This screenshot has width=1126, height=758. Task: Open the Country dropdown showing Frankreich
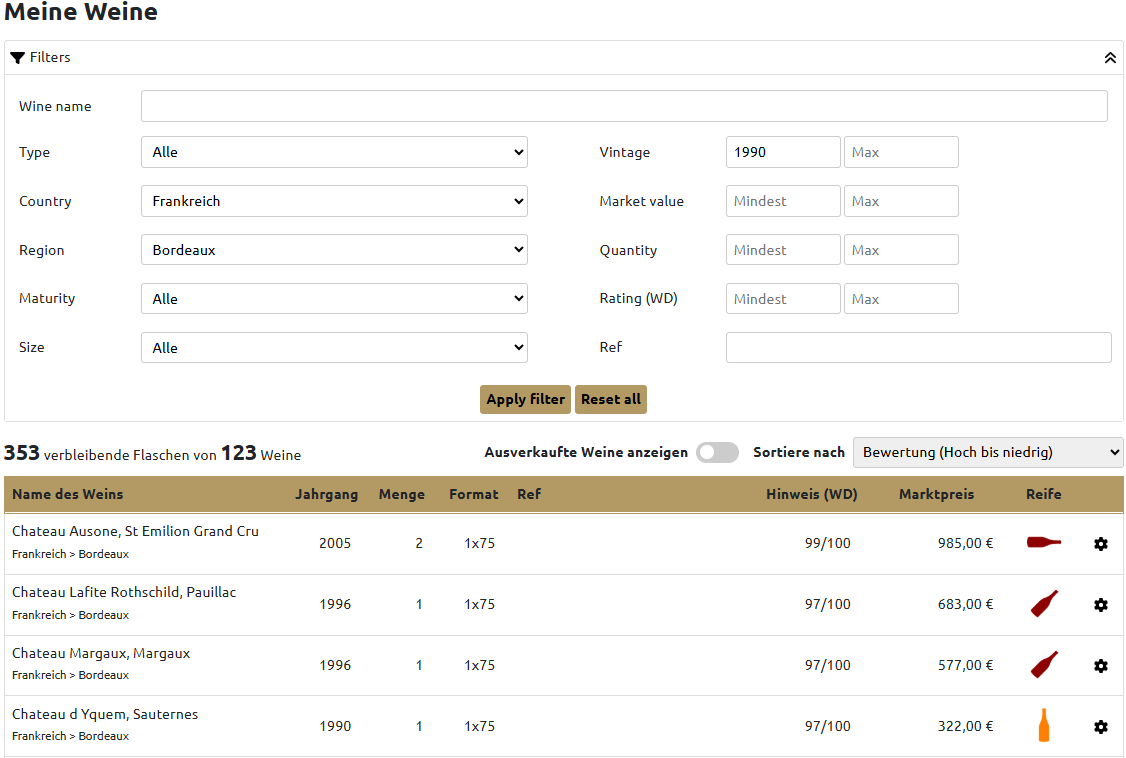334,201
